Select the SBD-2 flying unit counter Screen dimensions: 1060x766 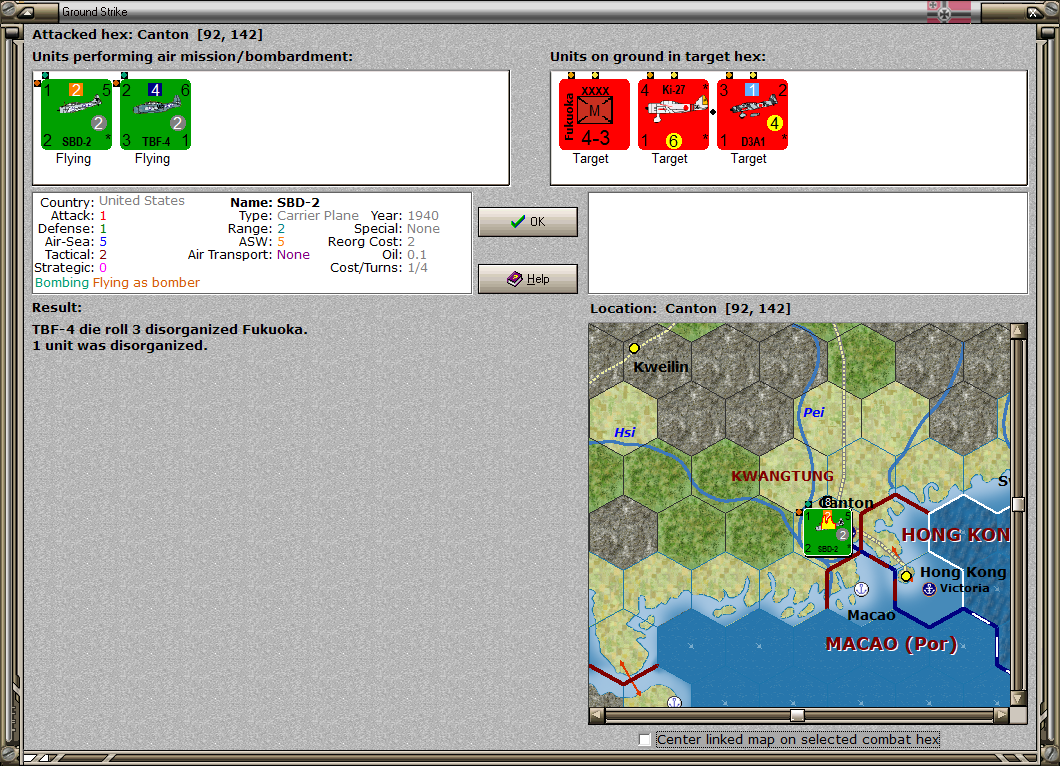point(76,114)
